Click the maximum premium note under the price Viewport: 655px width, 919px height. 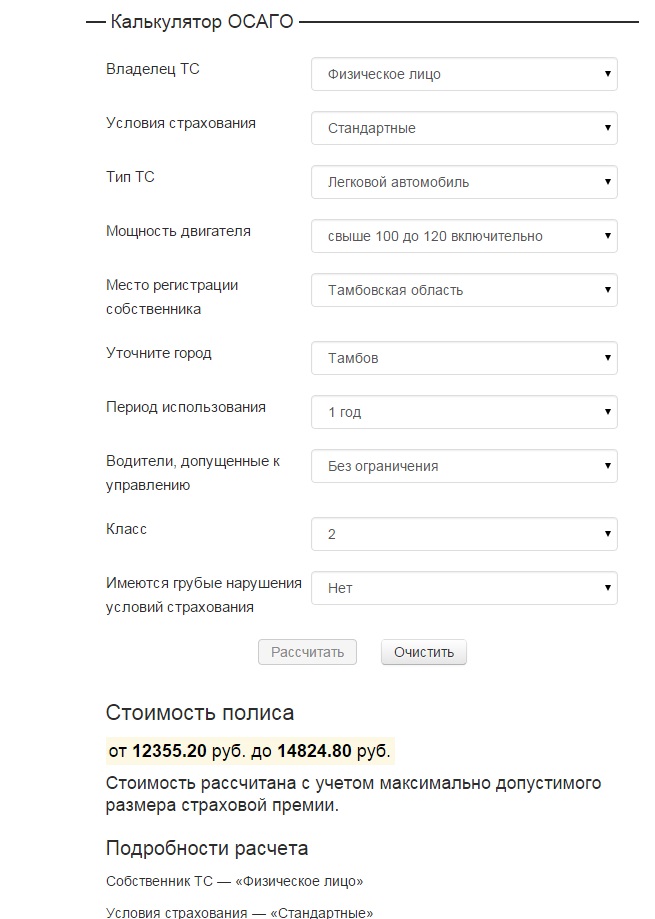354,794
